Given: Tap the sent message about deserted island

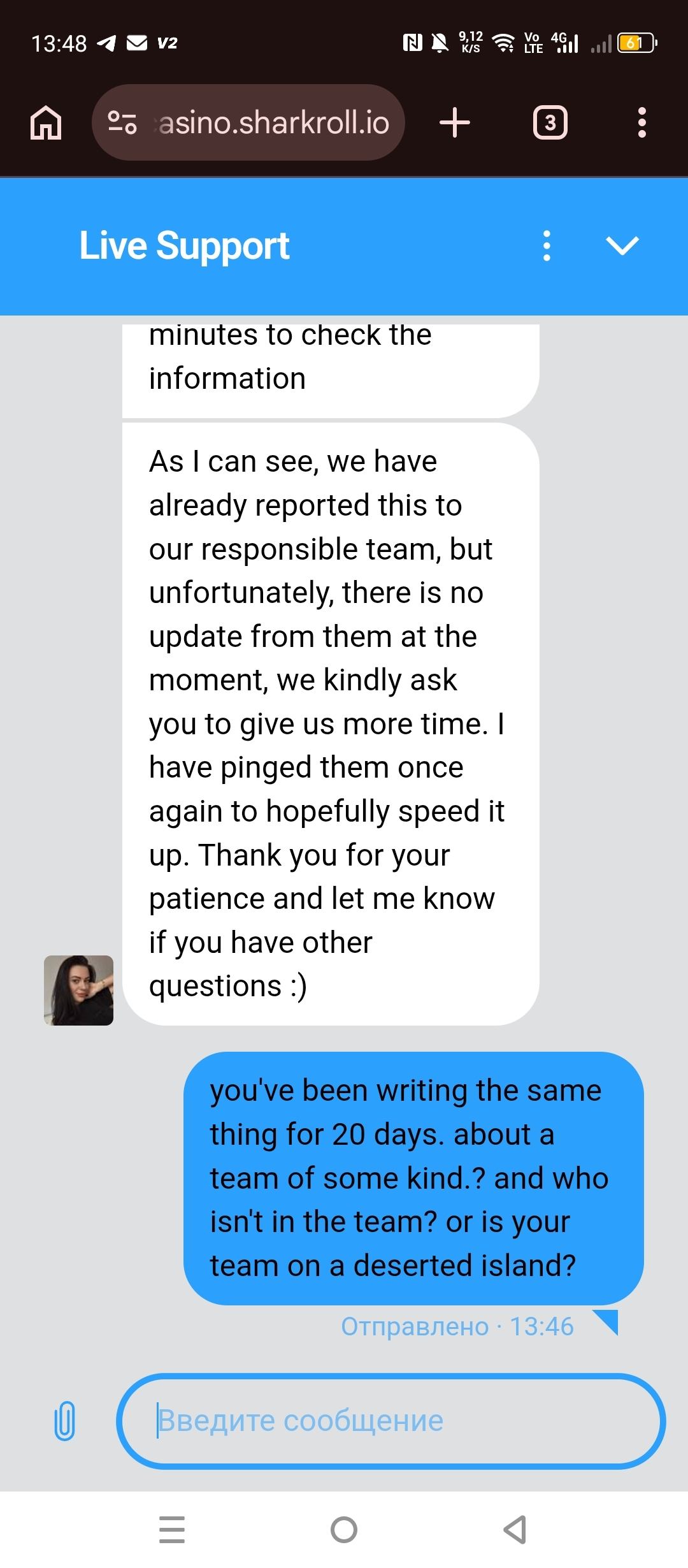Looking at the screenshot, I should tap(413, 1178).
